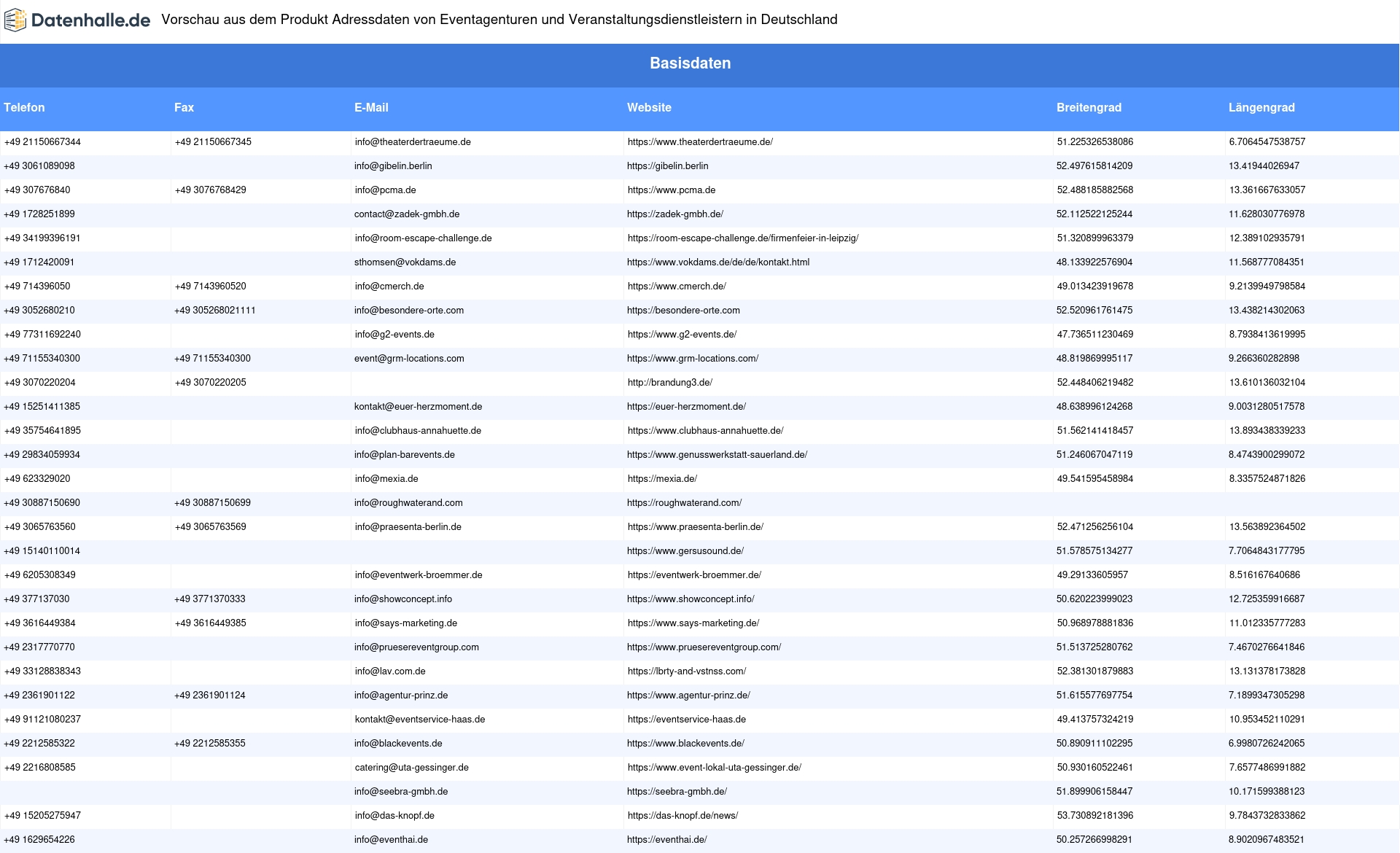Select longitude value 6.7064547538757
The image size is (1400, 853).
[1267, 142]
